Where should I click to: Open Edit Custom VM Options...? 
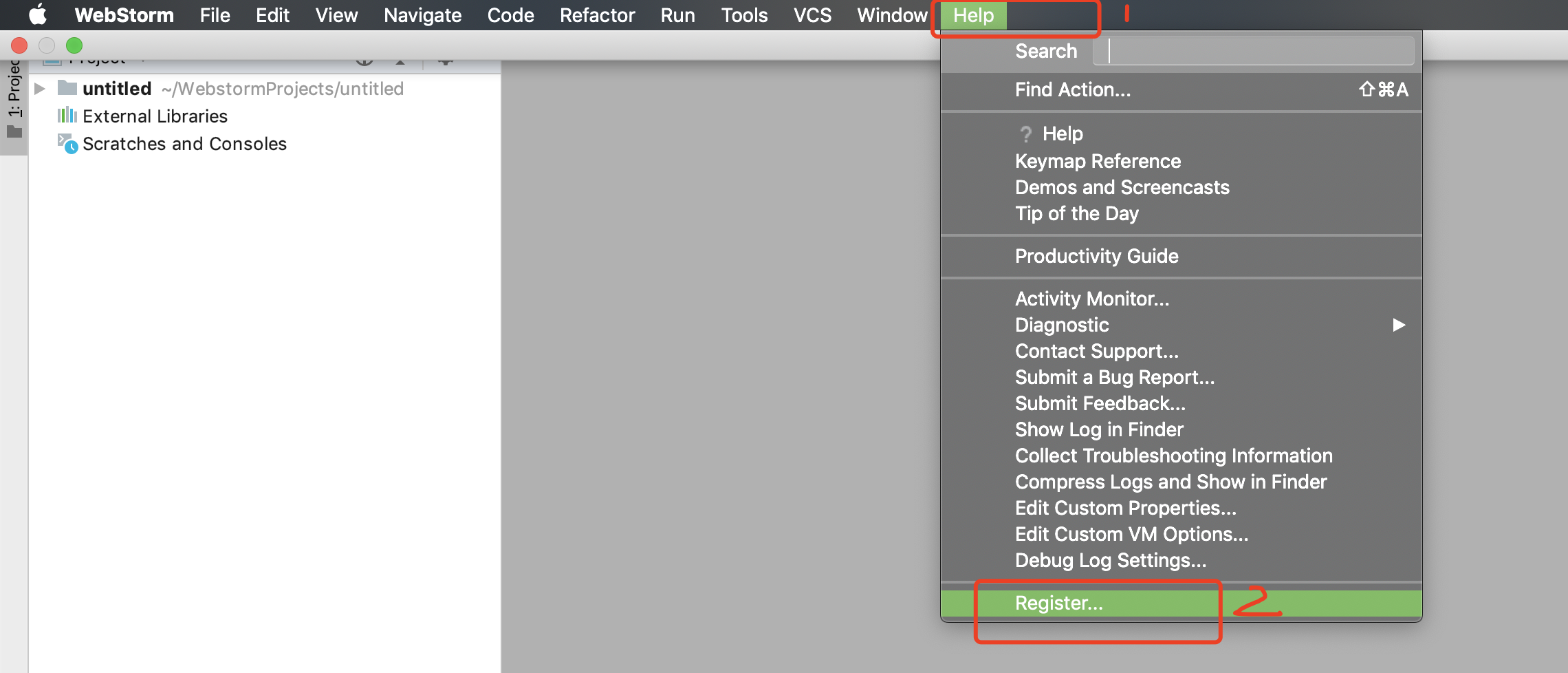coord(1181,534)
